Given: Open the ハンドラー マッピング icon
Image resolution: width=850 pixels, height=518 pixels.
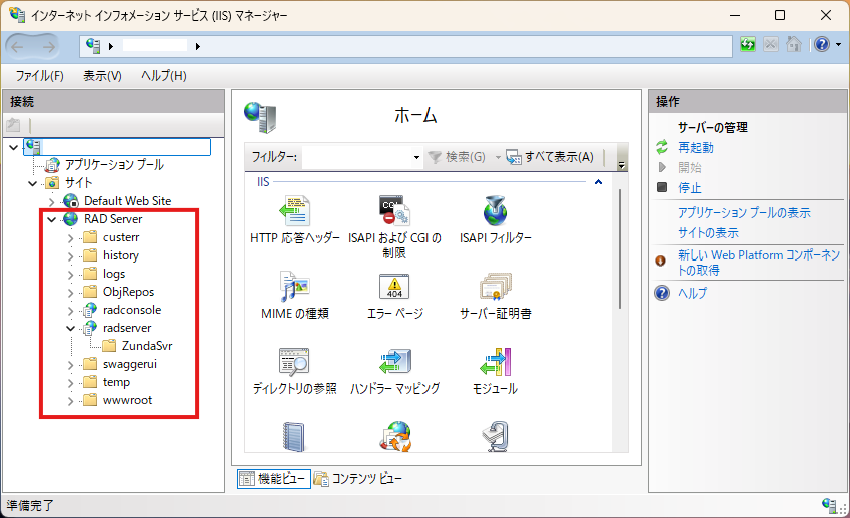Looking at the screenshot, I should 395,362.
